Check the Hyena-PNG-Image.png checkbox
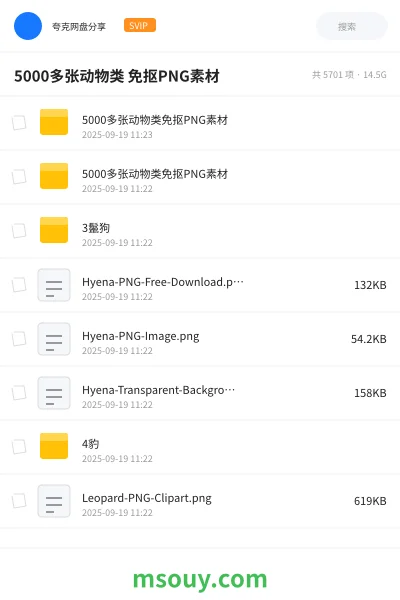 point(19,339)
